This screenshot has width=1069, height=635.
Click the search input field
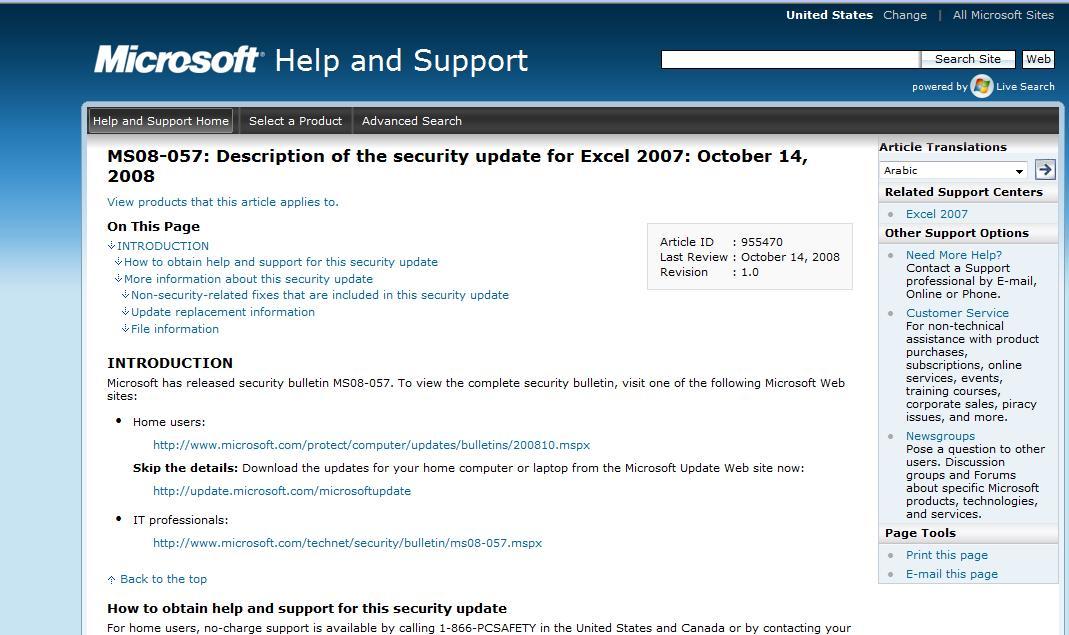tap(790, 58)
